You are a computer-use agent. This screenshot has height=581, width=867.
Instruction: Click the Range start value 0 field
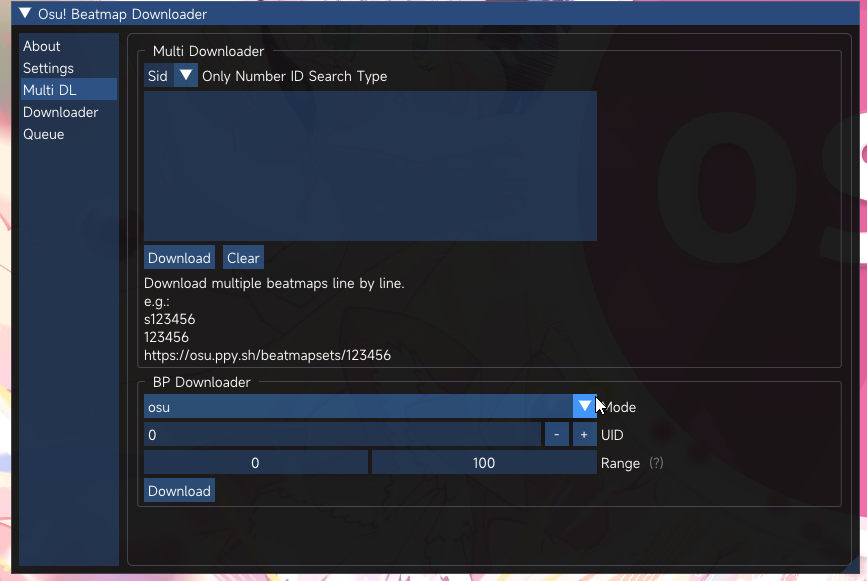coord(255,463)
